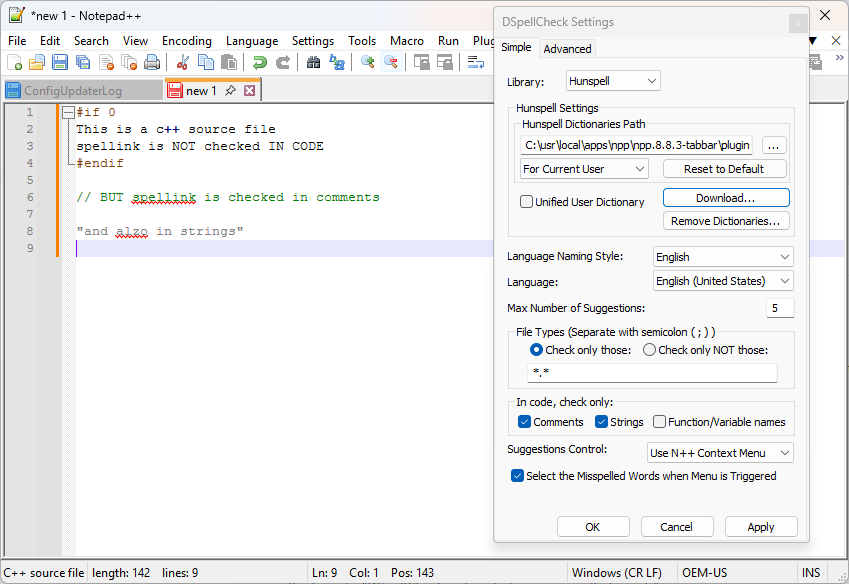Click Cancel in DSpellCheck Settings
The width and height of the screenshot is (849, 584).
677,527
